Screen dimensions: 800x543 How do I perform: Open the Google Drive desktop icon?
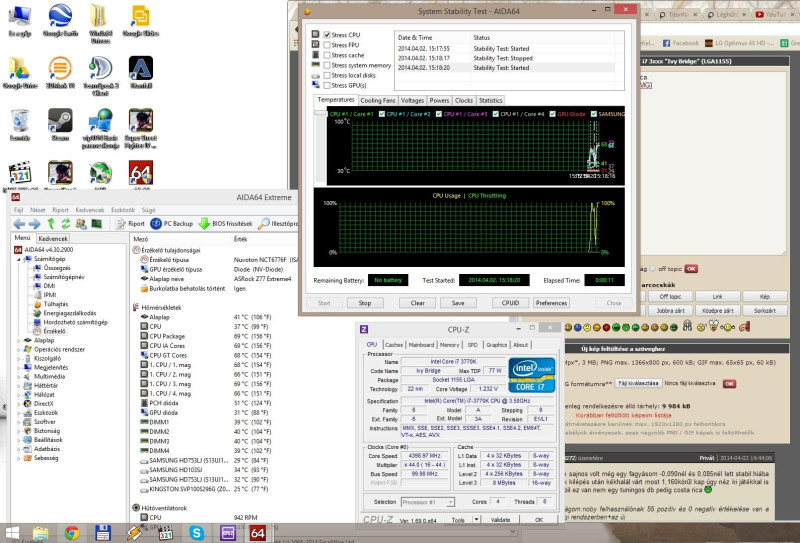click(20, 72)
